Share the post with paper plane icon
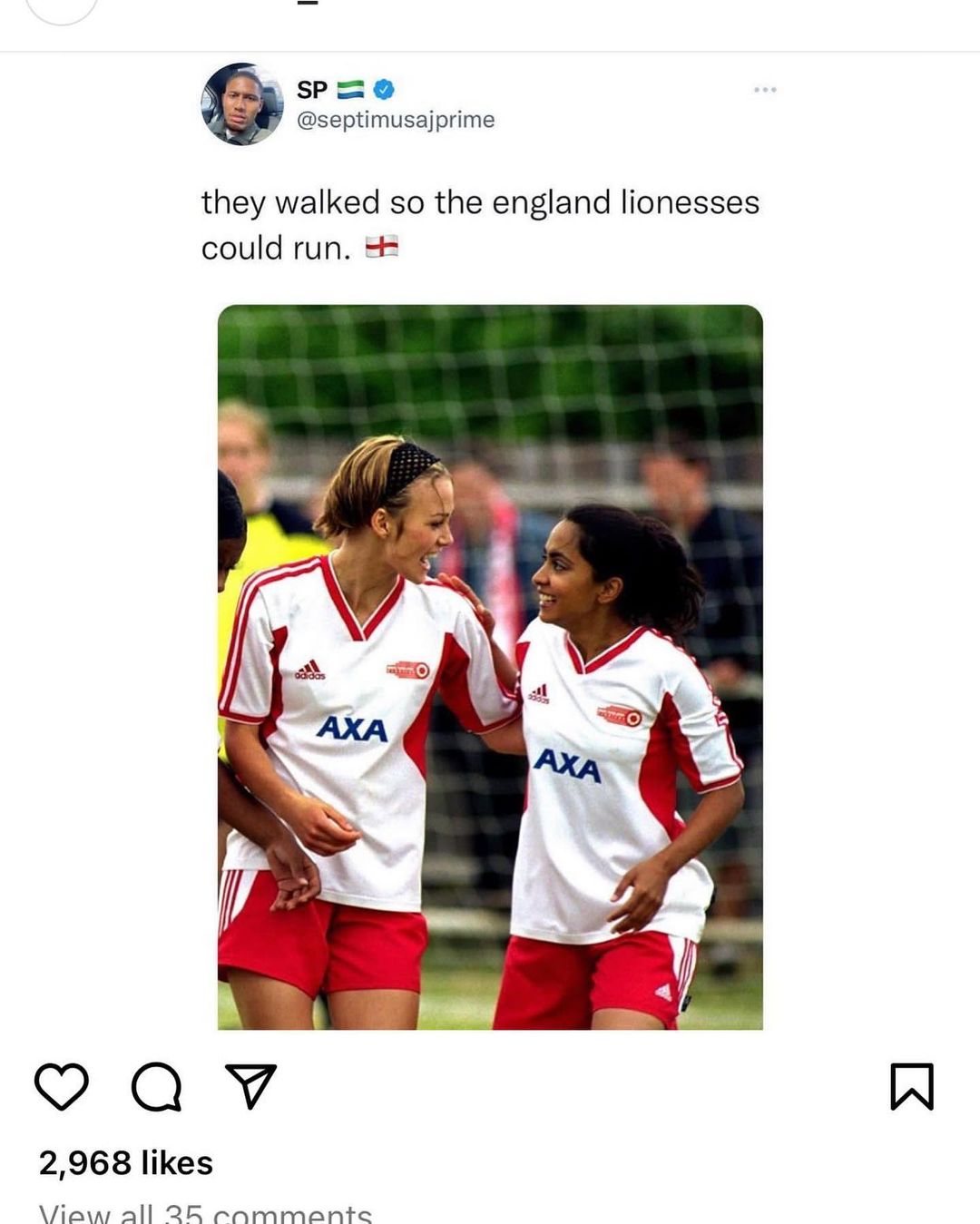Image resolution: width=980 pixels, height=1224 pixels. pos(250,1086)
